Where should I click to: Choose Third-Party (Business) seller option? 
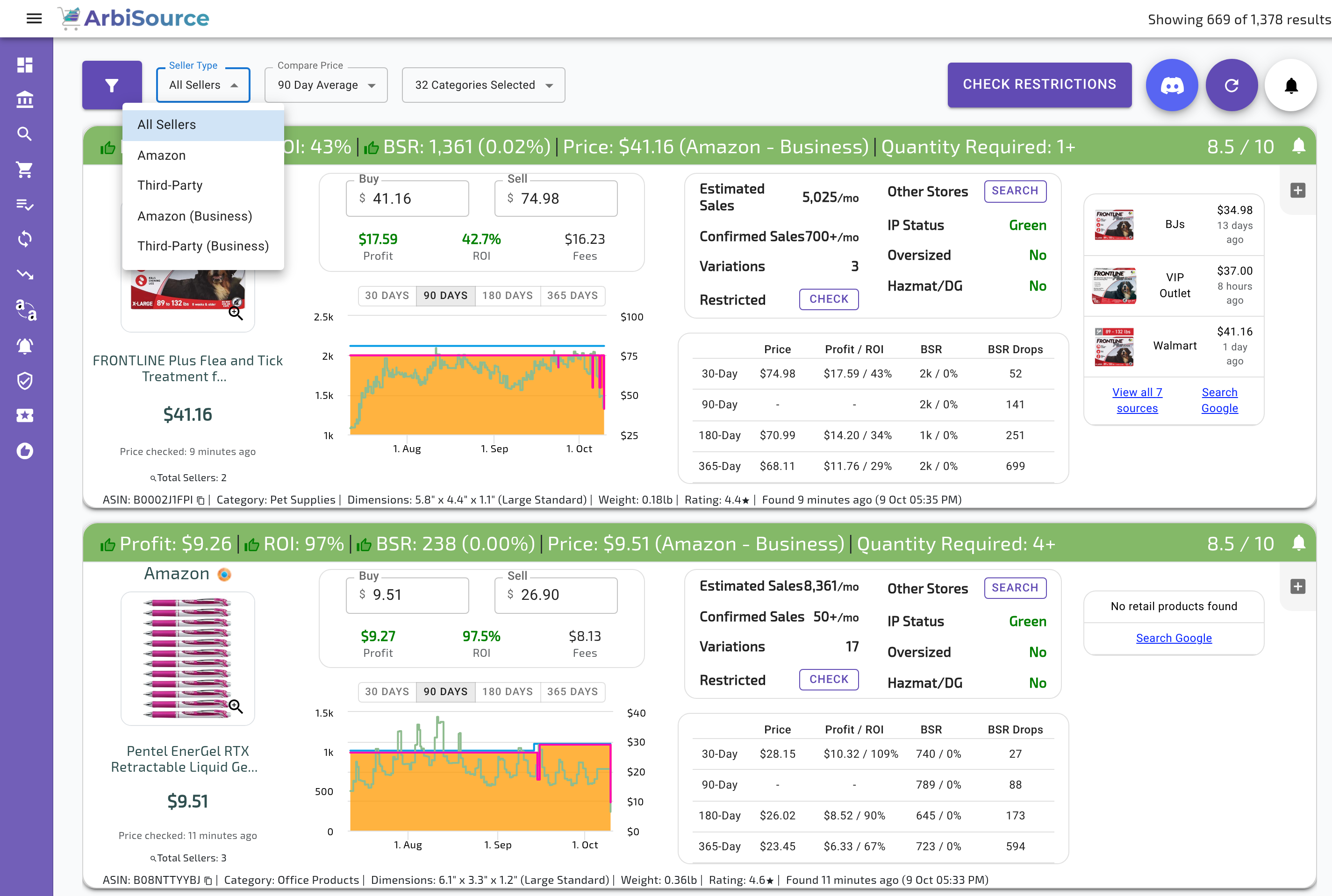coord(203,246)
